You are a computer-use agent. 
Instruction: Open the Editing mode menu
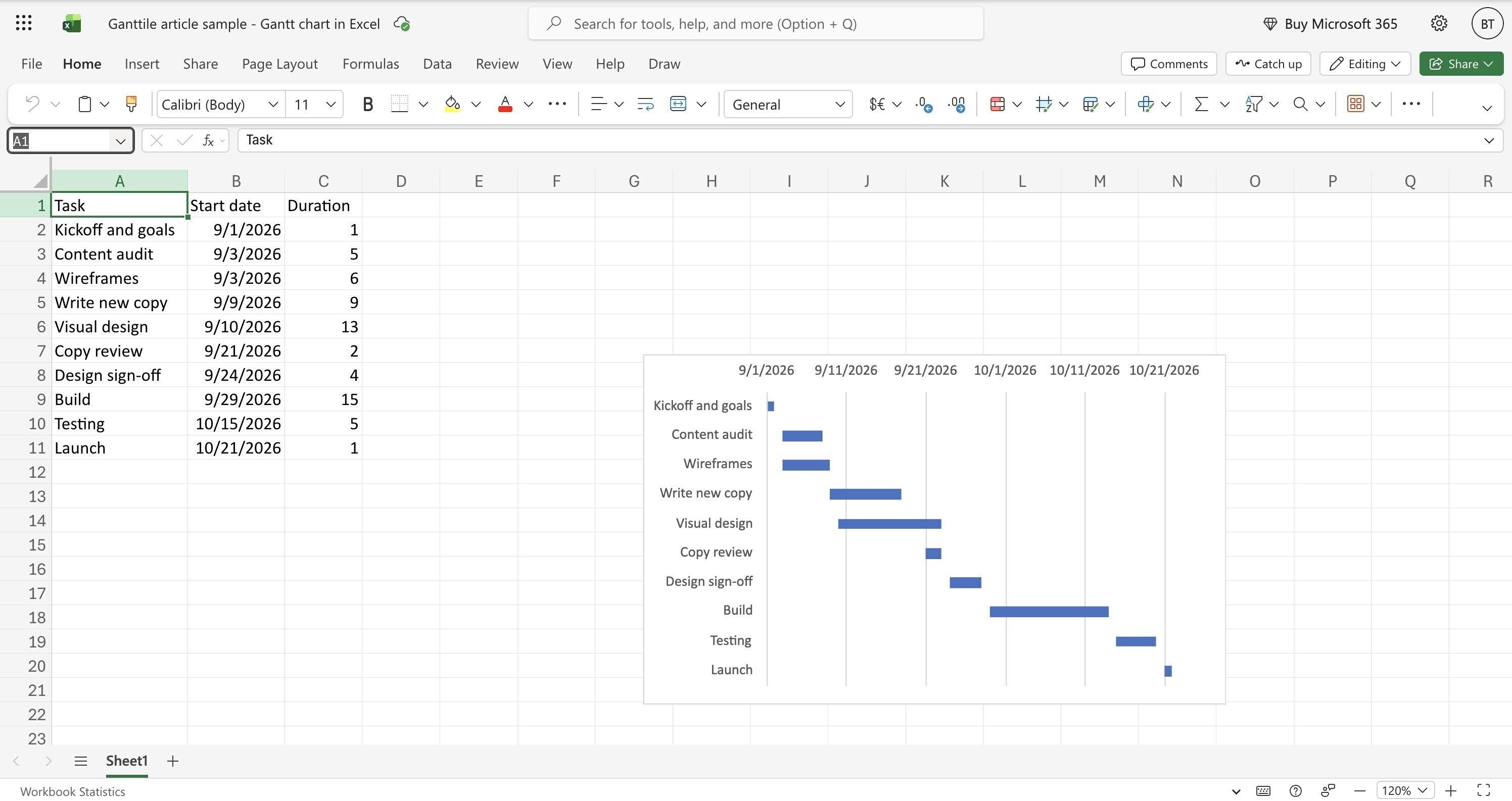pyautogui.click(x=1364, y=63)
